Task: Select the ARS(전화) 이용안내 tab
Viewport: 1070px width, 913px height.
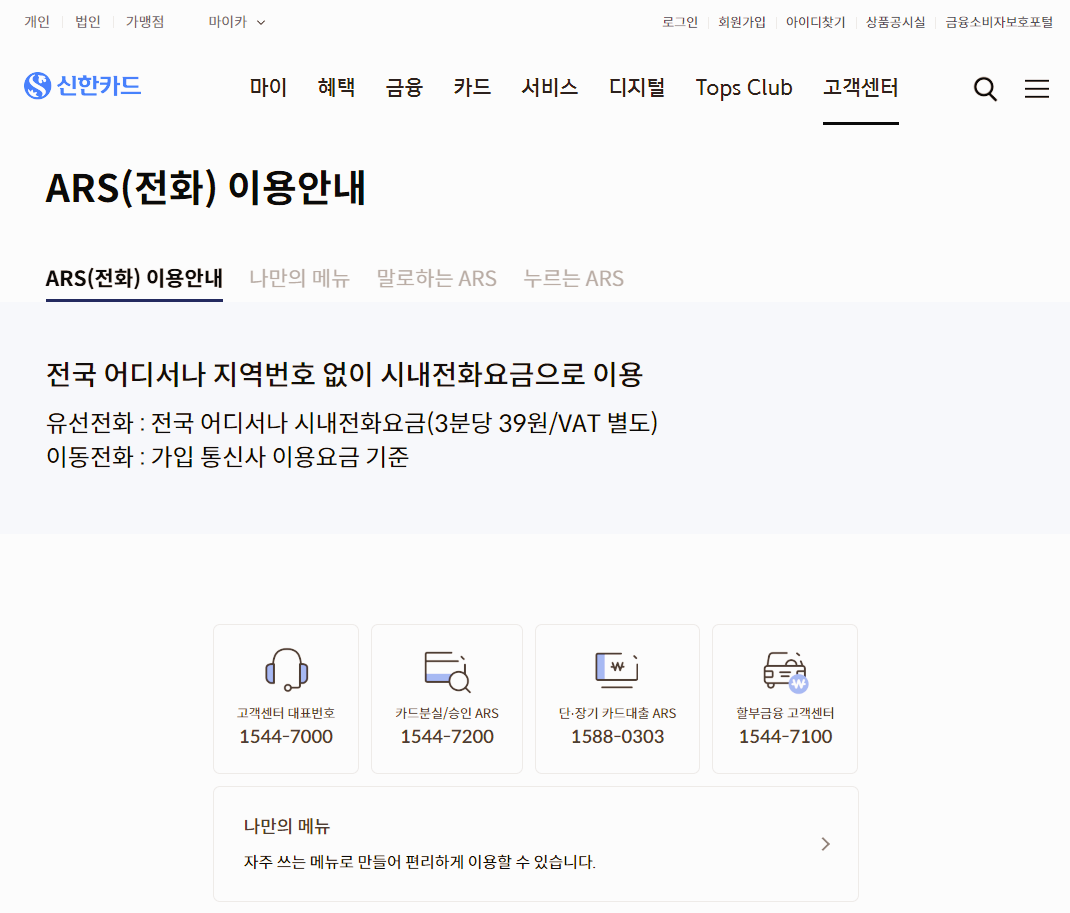Action: pos(134,278)
